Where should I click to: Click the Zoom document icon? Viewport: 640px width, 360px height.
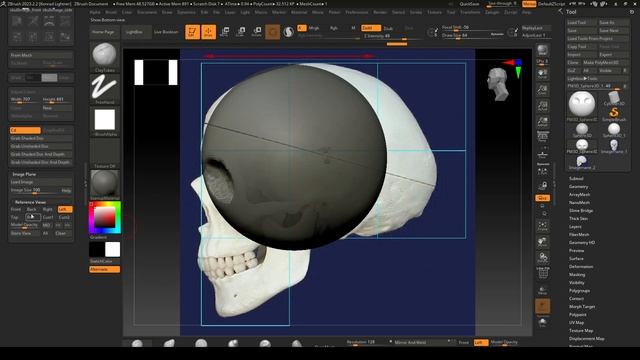click(x=542, y=90)
